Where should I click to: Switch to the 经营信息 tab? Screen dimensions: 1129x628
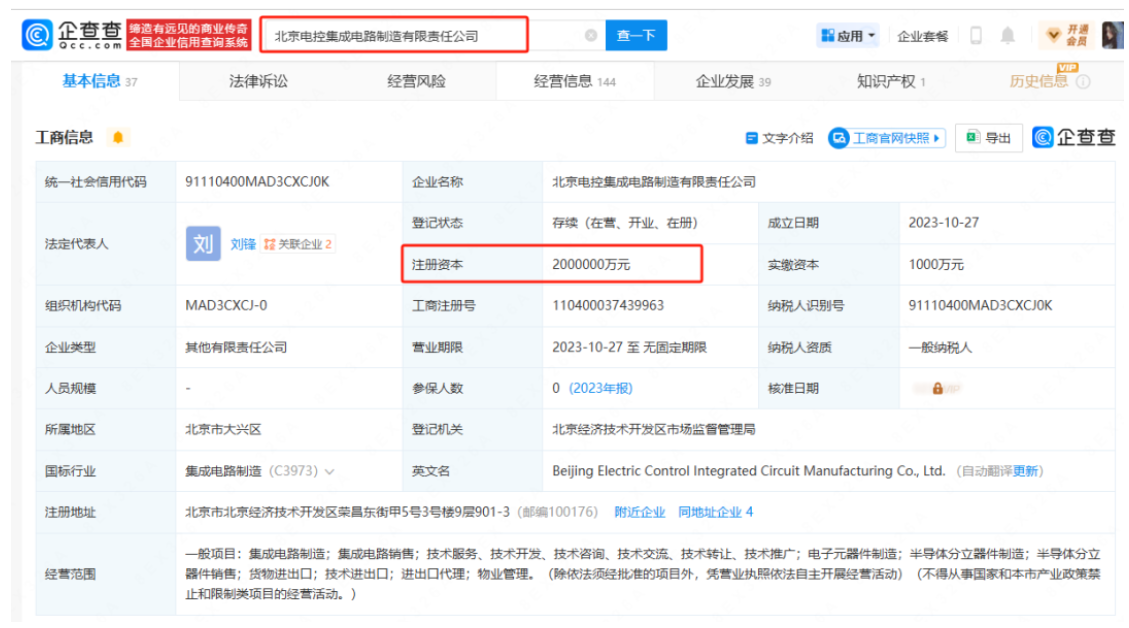575,81
